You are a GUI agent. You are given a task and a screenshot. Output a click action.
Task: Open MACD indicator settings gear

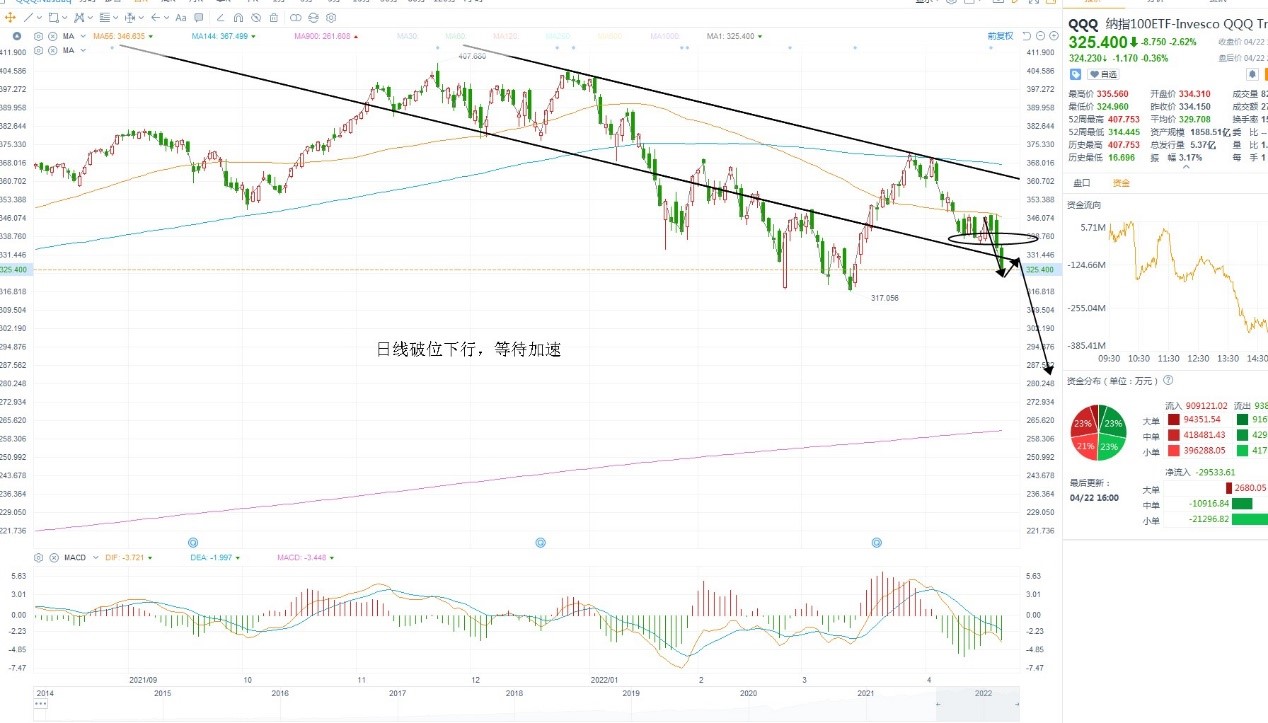[38, 557]
